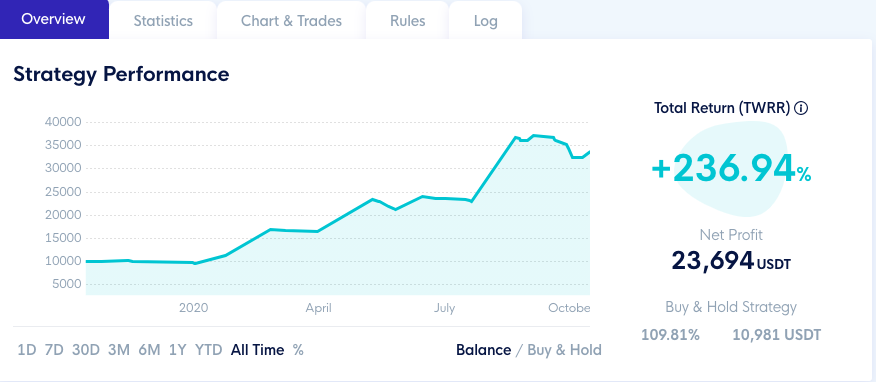Screen dimensions: 876x382
Task: Choose the 3M time range
Action: 119,350
